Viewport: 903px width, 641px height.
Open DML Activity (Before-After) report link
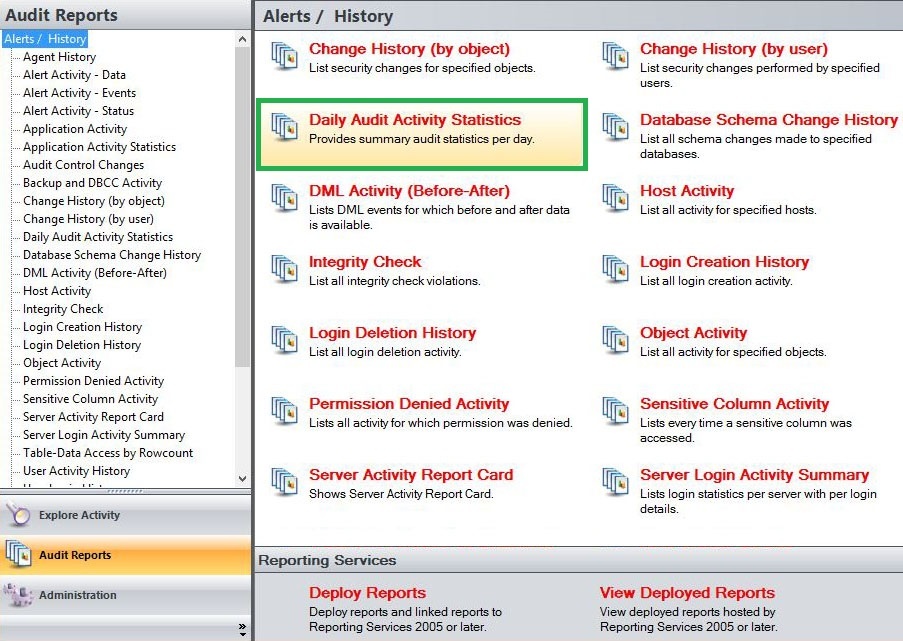coord(409,191)
